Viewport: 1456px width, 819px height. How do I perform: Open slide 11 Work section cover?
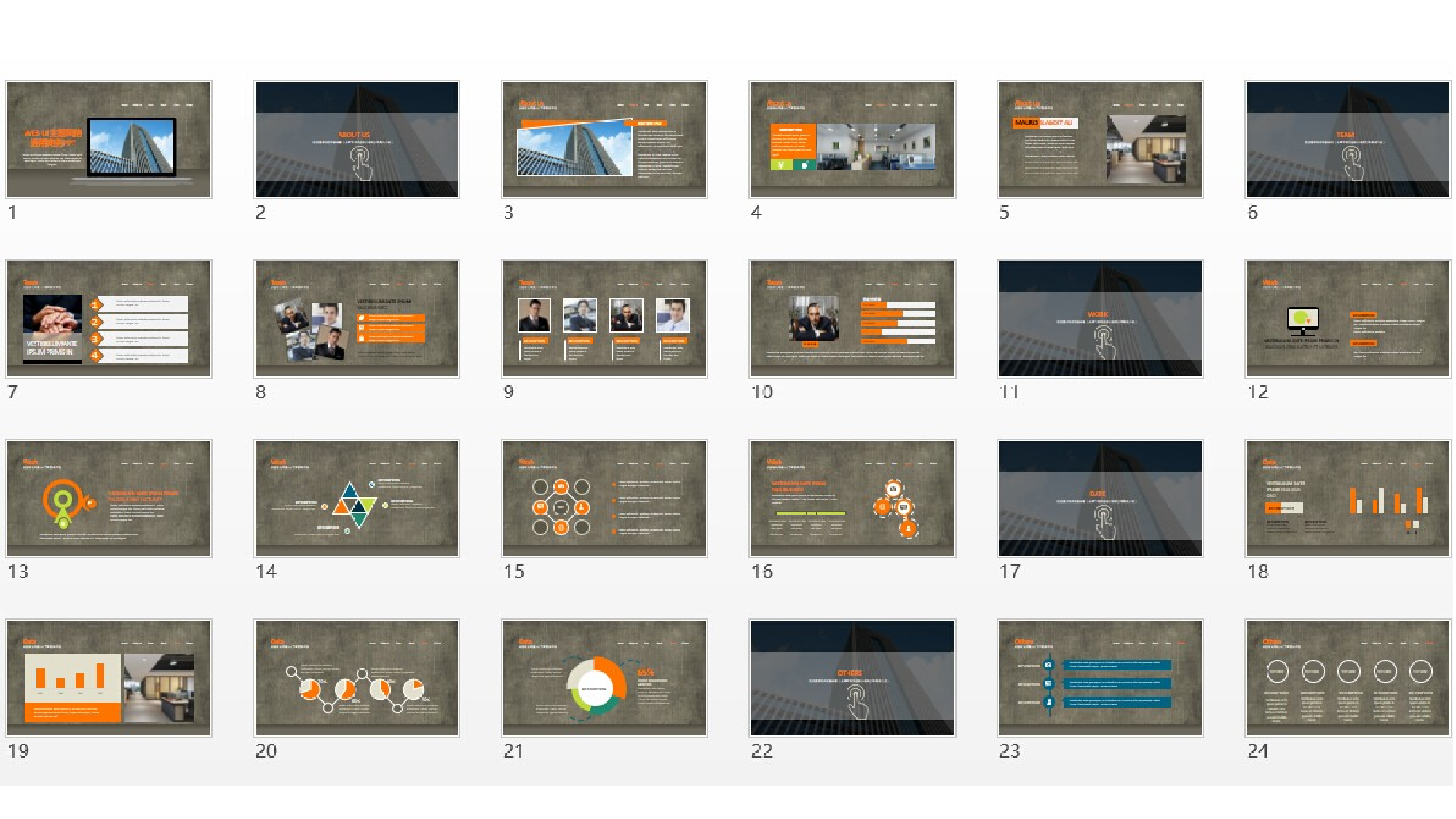[1100, 319]
